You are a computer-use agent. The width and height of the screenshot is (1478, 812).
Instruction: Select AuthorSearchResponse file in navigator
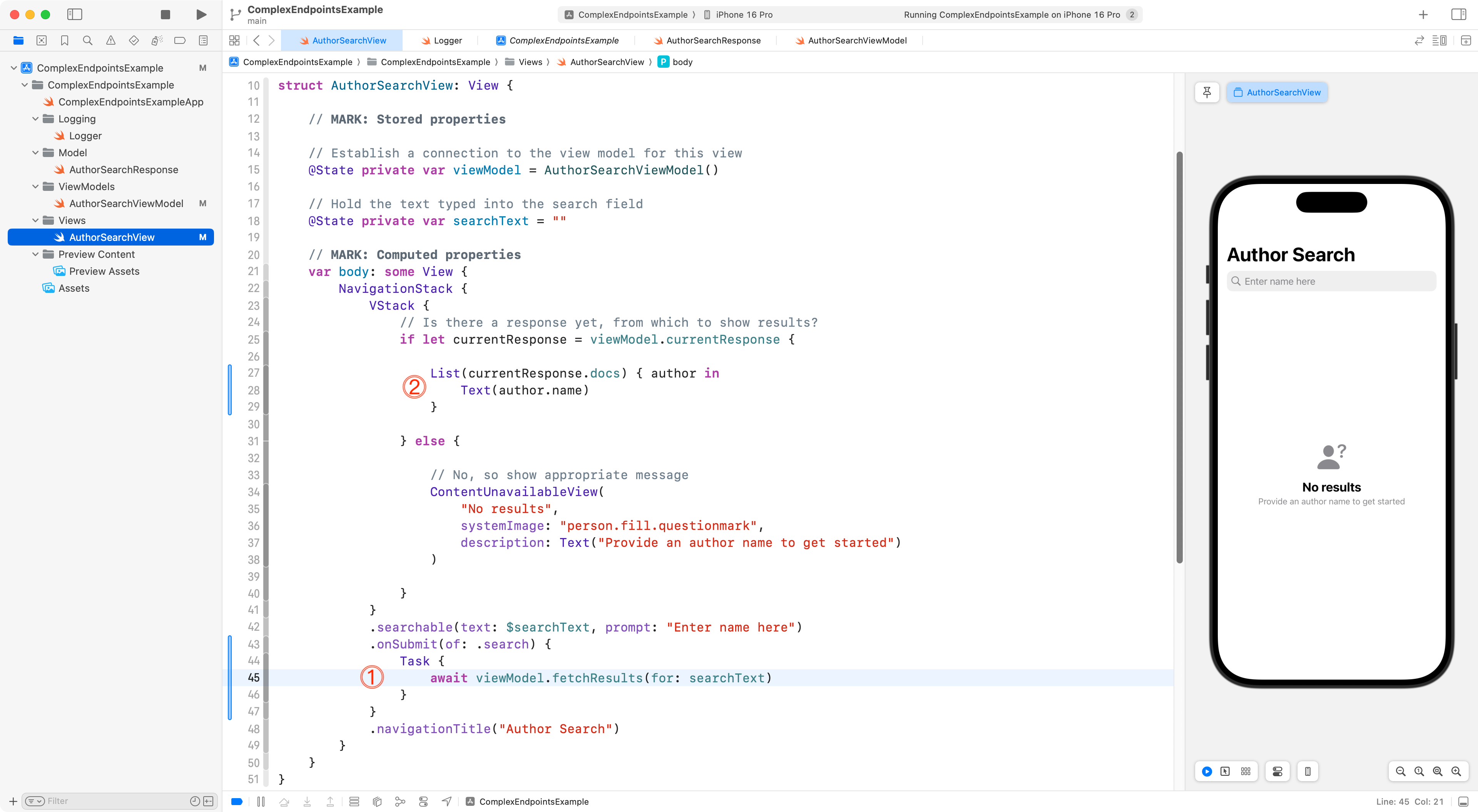tap(123, 170)
